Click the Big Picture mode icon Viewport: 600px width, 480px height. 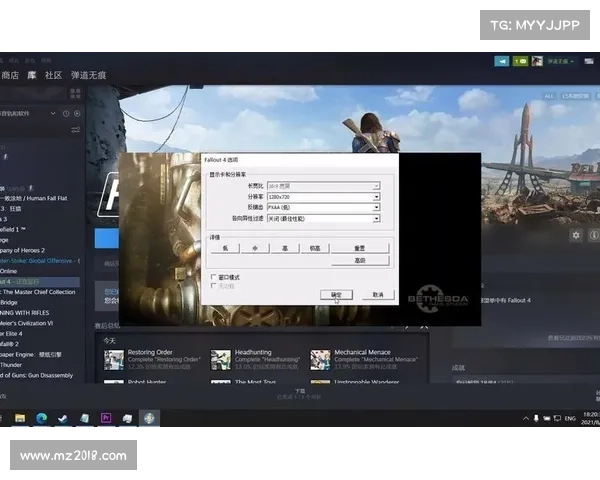pyautogui.click(x=589, y=61)
